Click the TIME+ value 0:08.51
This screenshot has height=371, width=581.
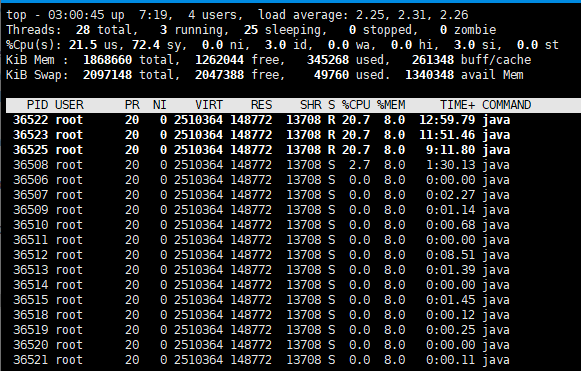(451, 255)
